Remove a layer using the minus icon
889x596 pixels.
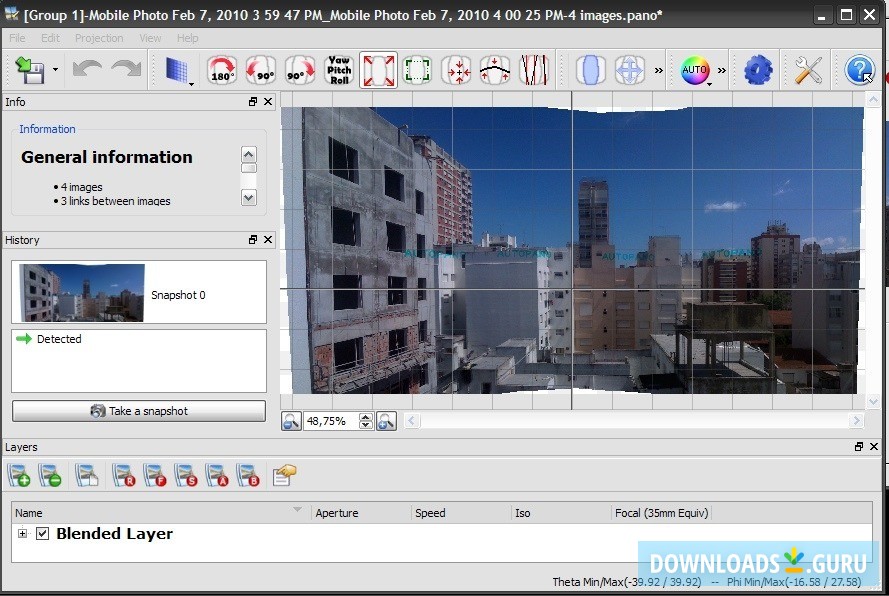point(52,474)
